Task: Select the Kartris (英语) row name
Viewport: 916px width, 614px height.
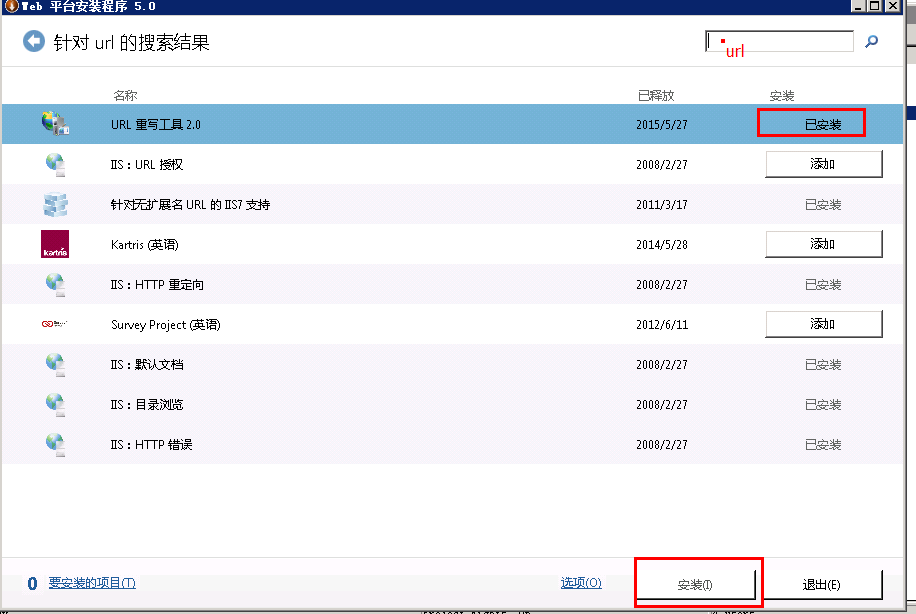Action: tap(145, 245)
